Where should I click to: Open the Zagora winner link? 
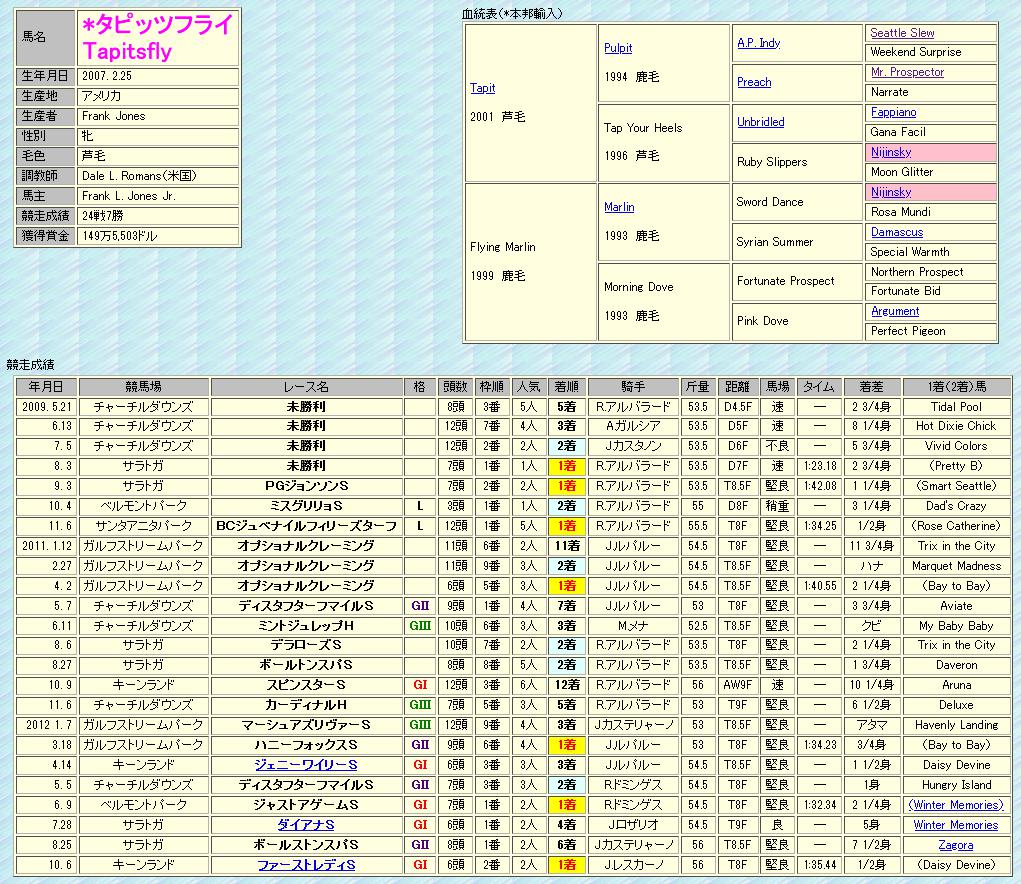tap(955, 845)
